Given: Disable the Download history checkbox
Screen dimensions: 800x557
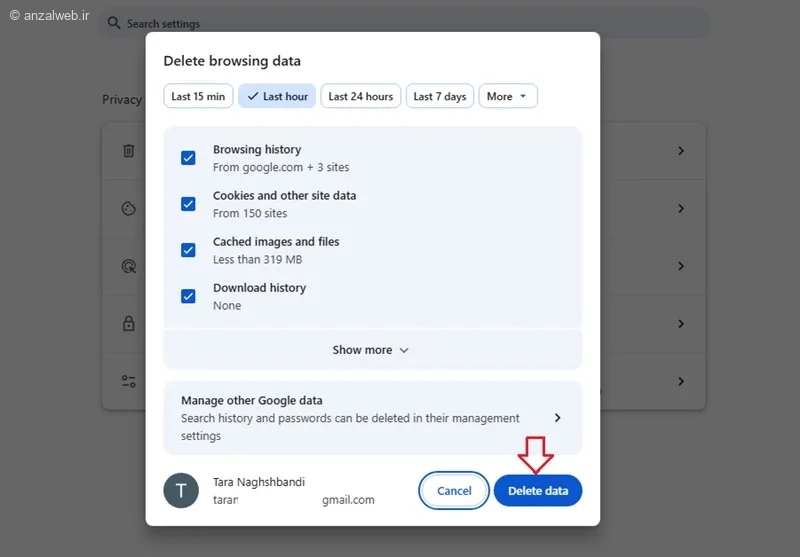Looking at the screenshot, I should (188, 296).
